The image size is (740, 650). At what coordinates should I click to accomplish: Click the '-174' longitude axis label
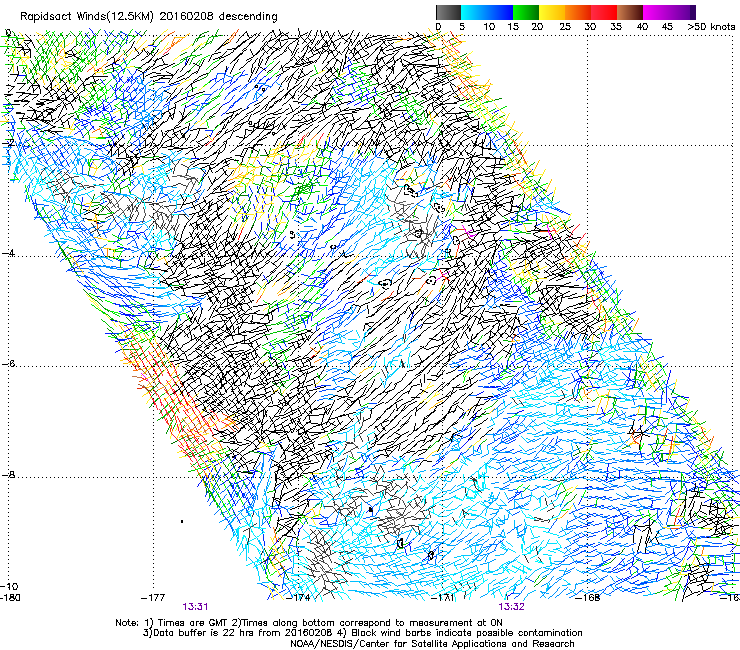[x=298, y=597]
